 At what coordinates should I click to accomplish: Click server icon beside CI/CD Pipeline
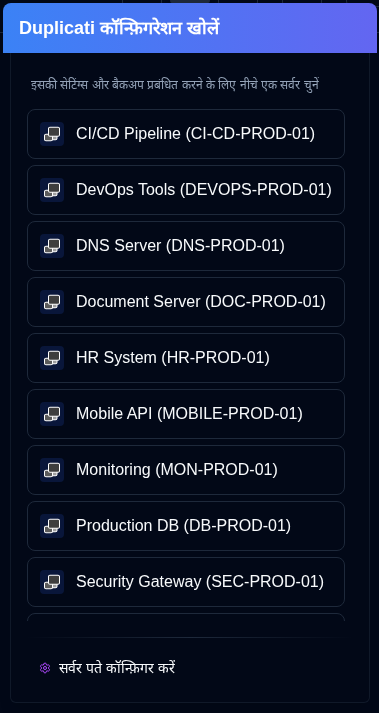(x=52, y=134)
